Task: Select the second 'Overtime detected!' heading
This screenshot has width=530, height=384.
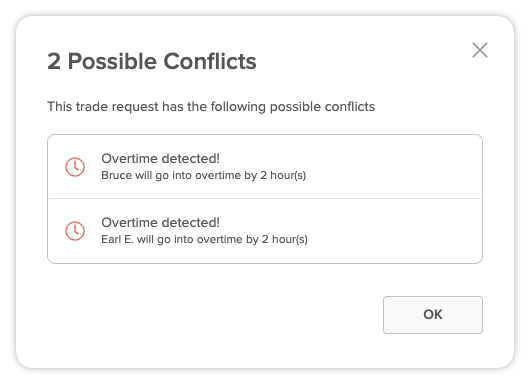Action: 161,222
